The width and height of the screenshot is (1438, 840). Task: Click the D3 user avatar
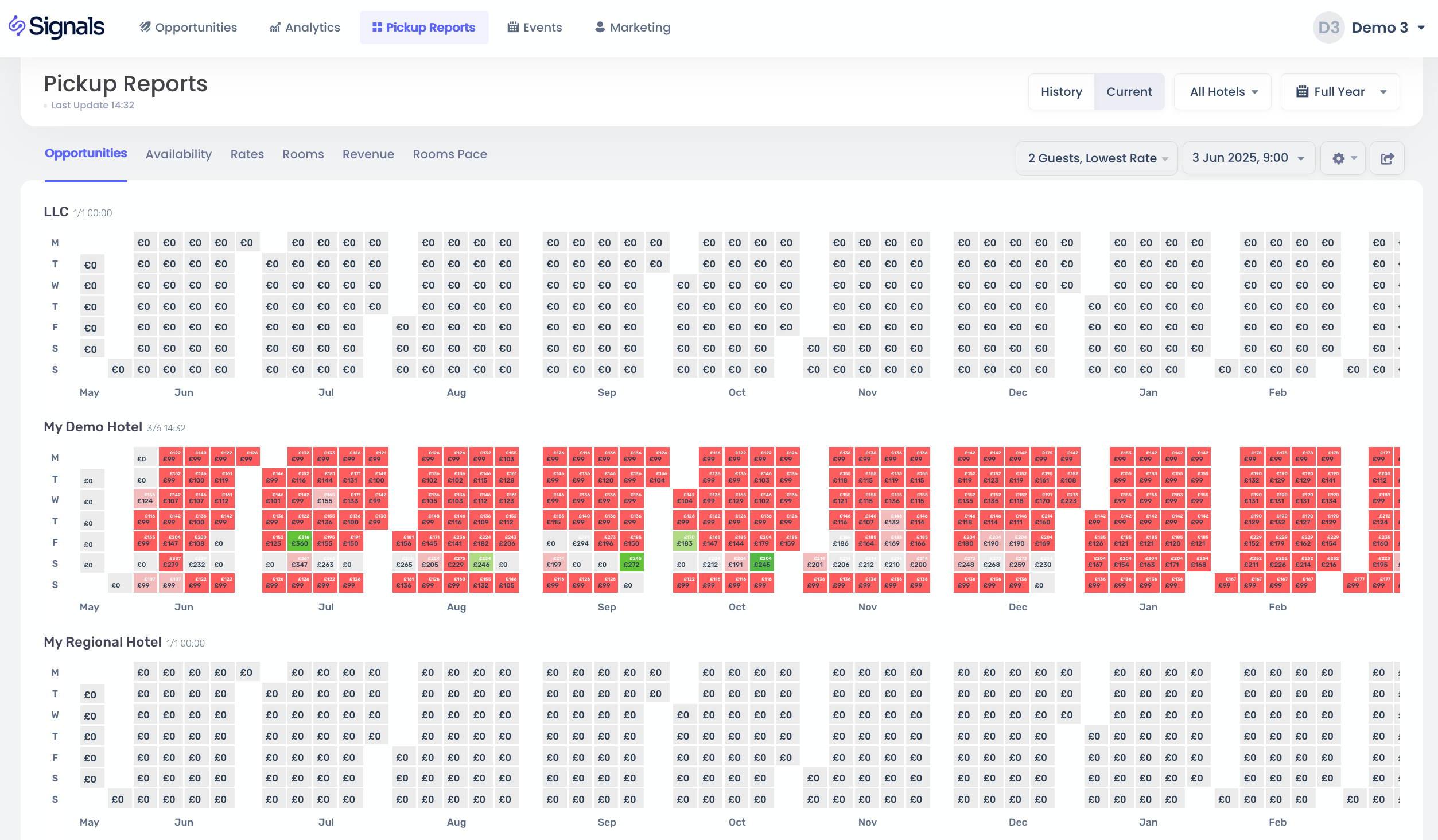click(x=1328, y=28)
